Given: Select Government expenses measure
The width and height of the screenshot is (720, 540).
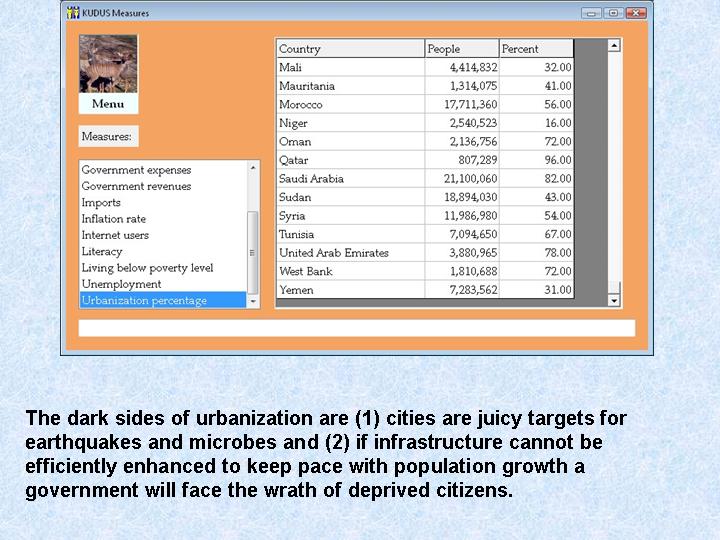Looking at the screenshot, I should click(x=136, y=170).
